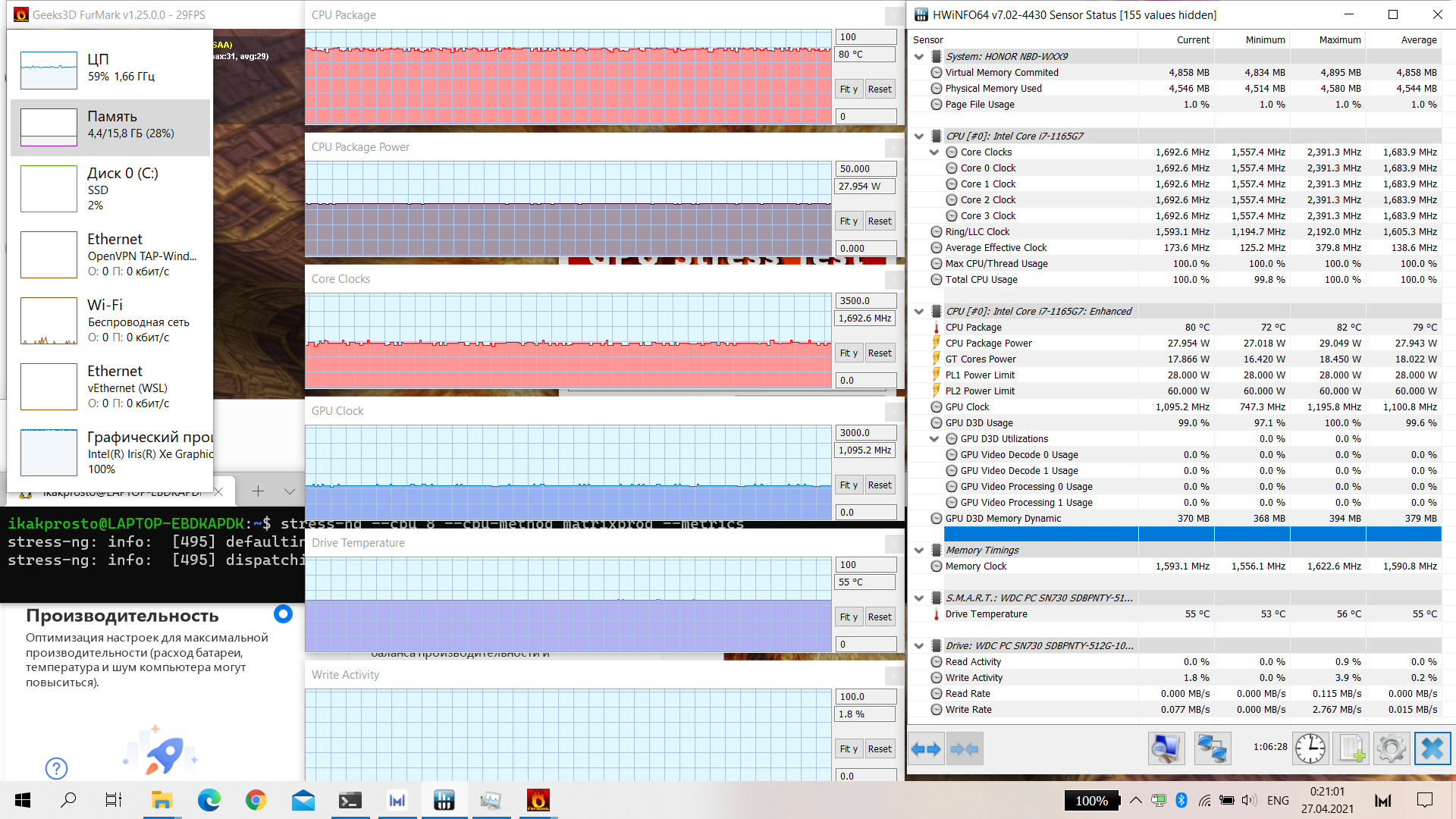Collapse the Core Clocks subtree
The height and width of the screenshot is (819, 1456).
coord(934,152)
